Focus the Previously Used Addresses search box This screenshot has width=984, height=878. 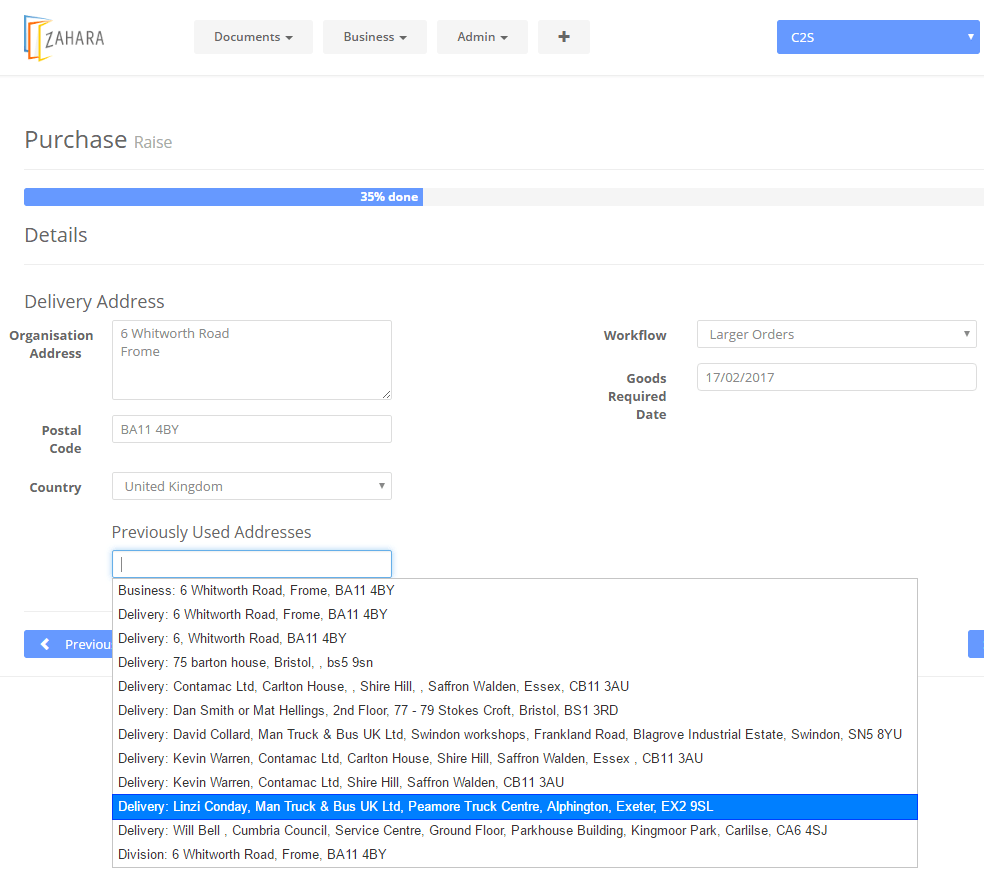[252, 564]
